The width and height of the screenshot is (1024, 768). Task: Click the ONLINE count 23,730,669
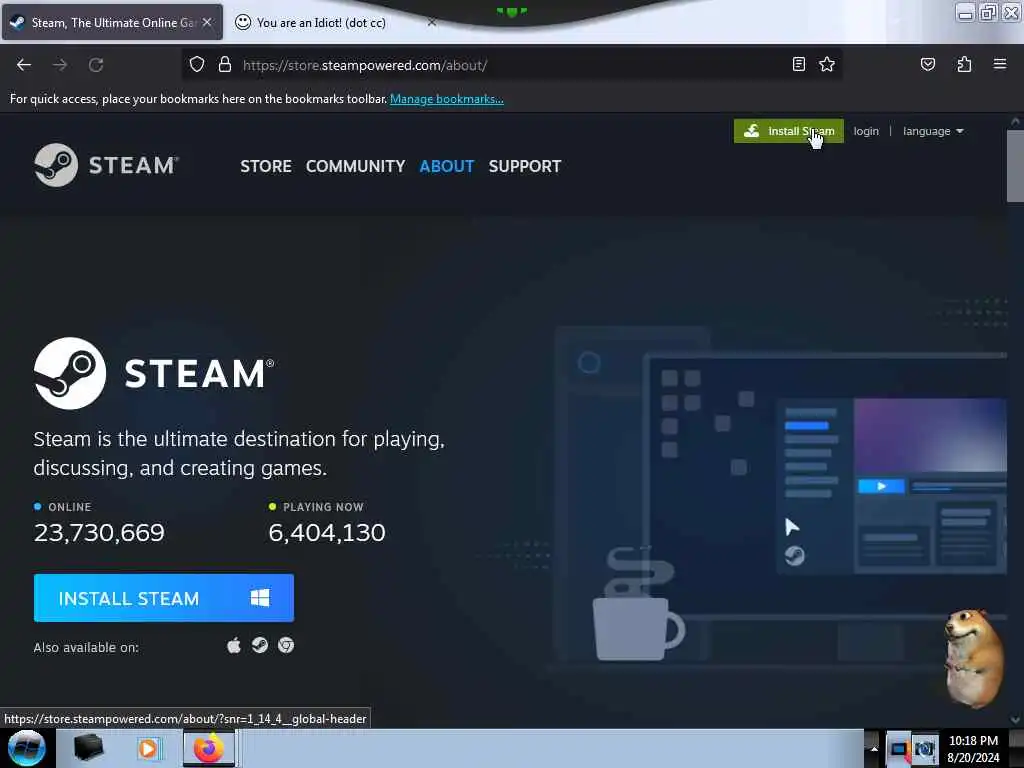pos(99,533)
